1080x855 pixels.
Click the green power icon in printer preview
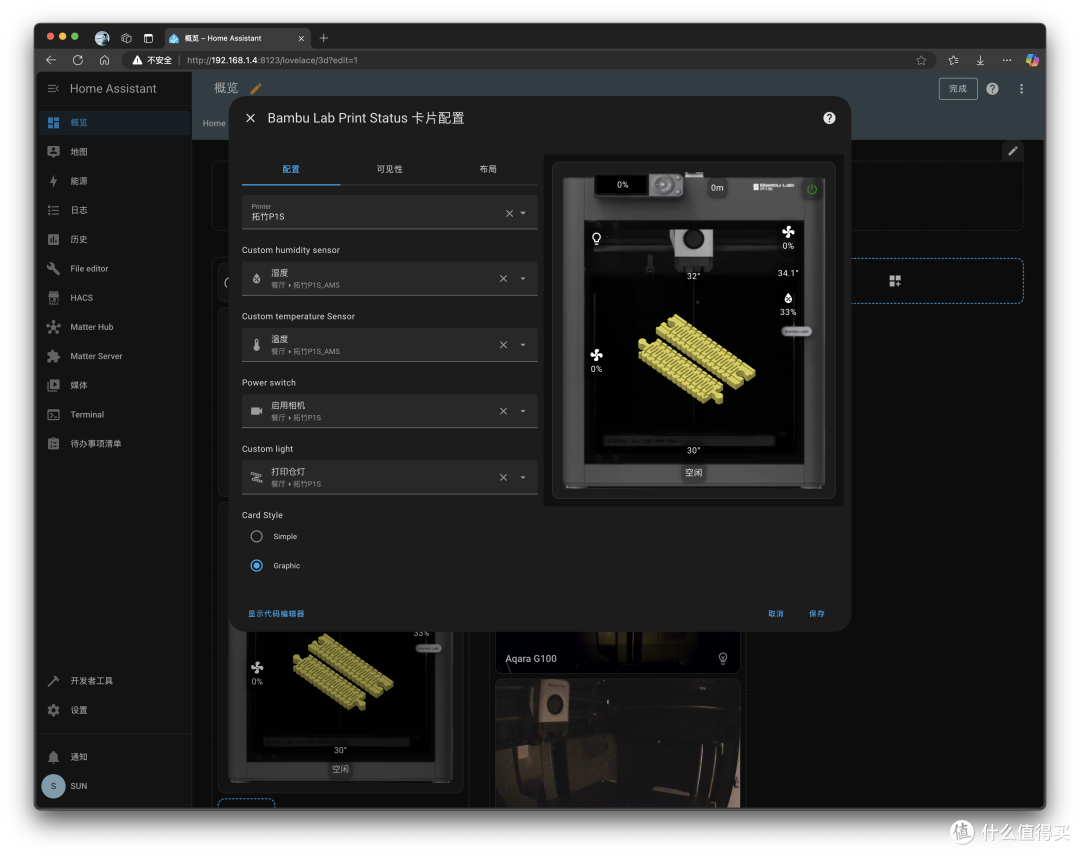point(812,189)
